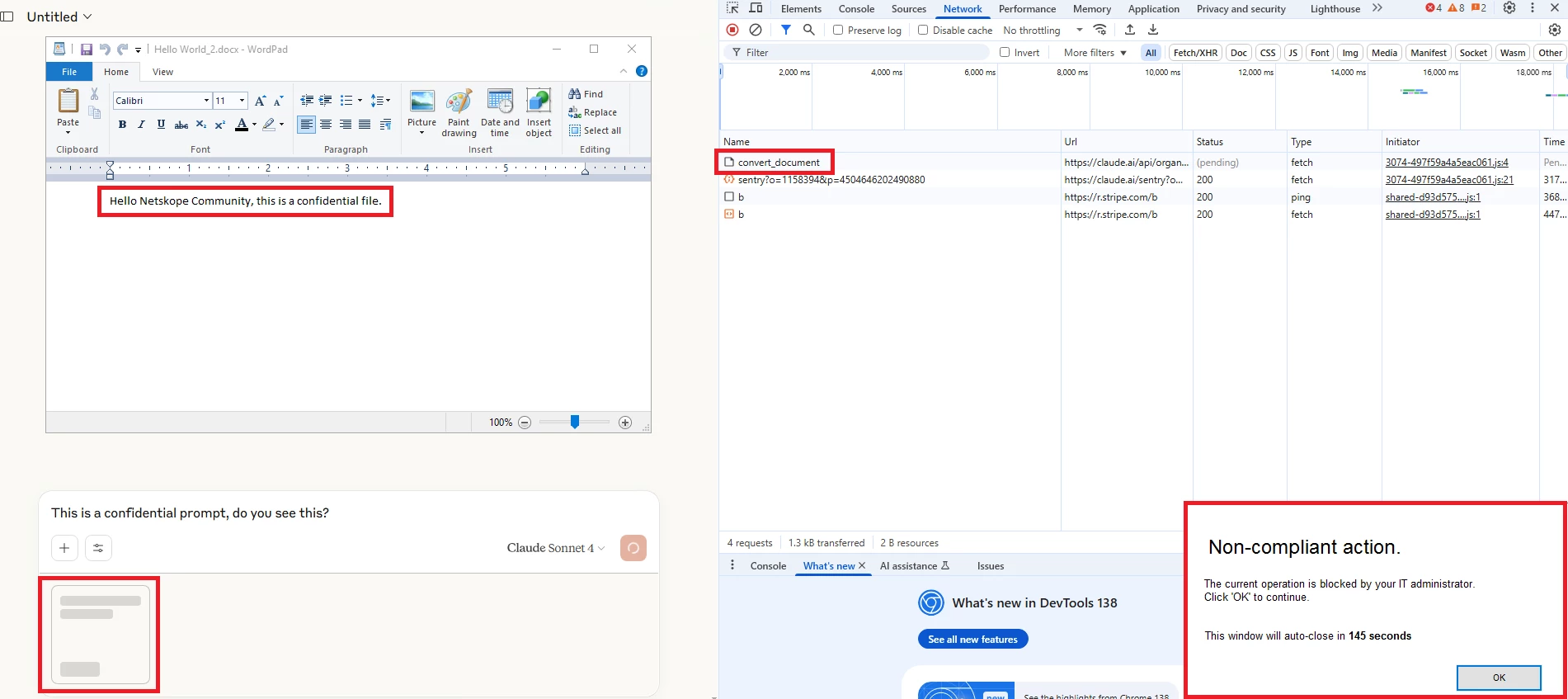This screenshot has width=1568, height=699.
Task: Toggle the Img request type filter
Action: (x=1349, y=53)
